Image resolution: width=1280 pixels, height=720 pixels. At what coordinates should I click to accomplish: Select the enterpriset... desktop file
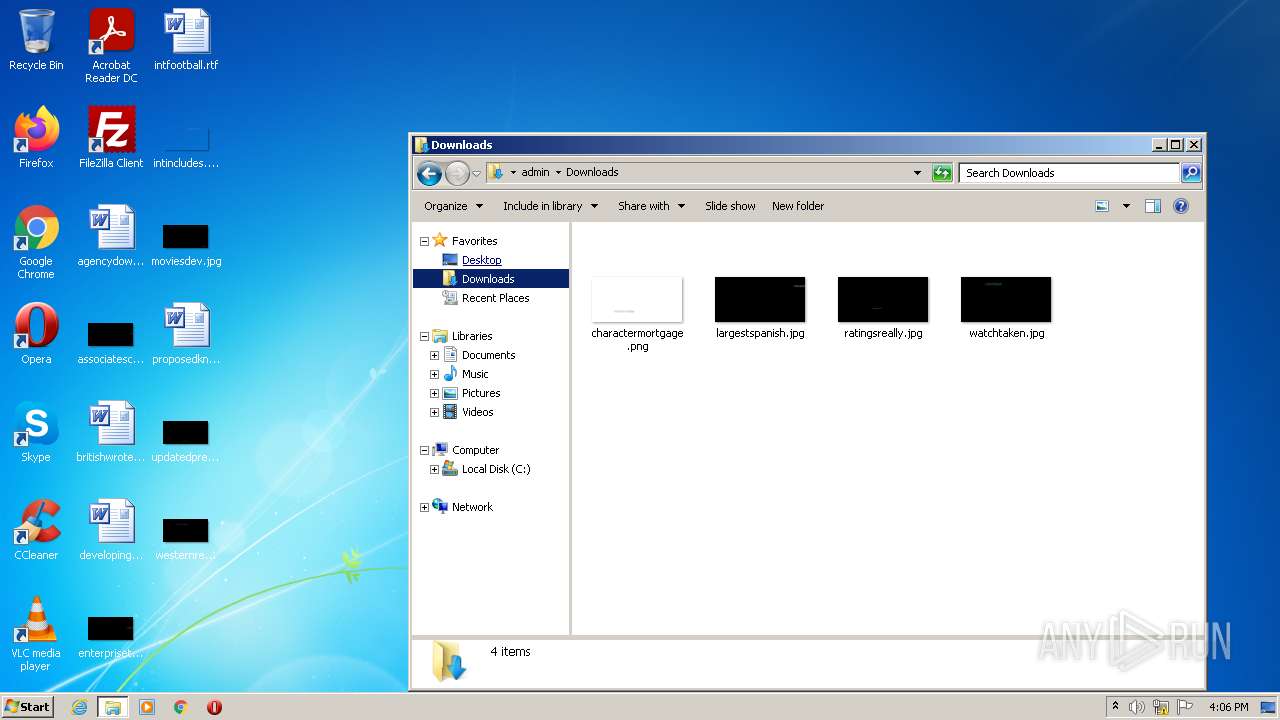[111, 637]
